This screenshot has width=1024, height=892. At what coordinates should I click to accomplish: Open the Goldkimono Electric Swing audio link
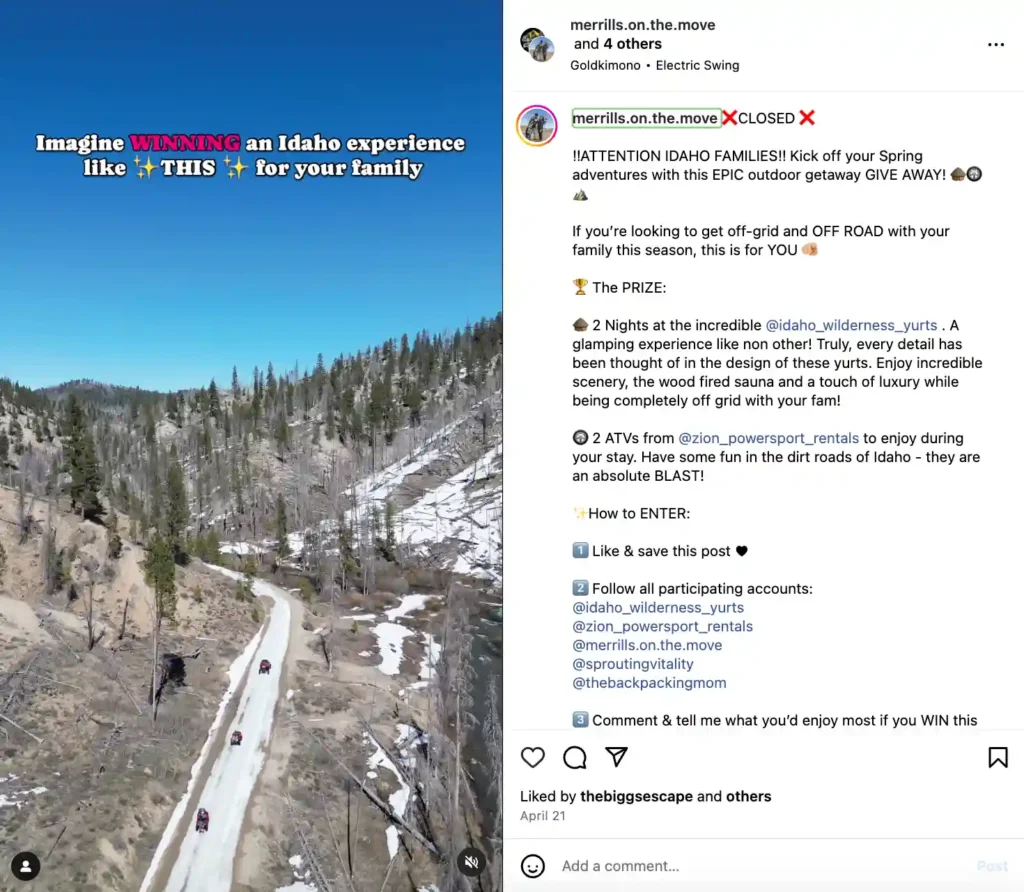(x=654, y=65)
